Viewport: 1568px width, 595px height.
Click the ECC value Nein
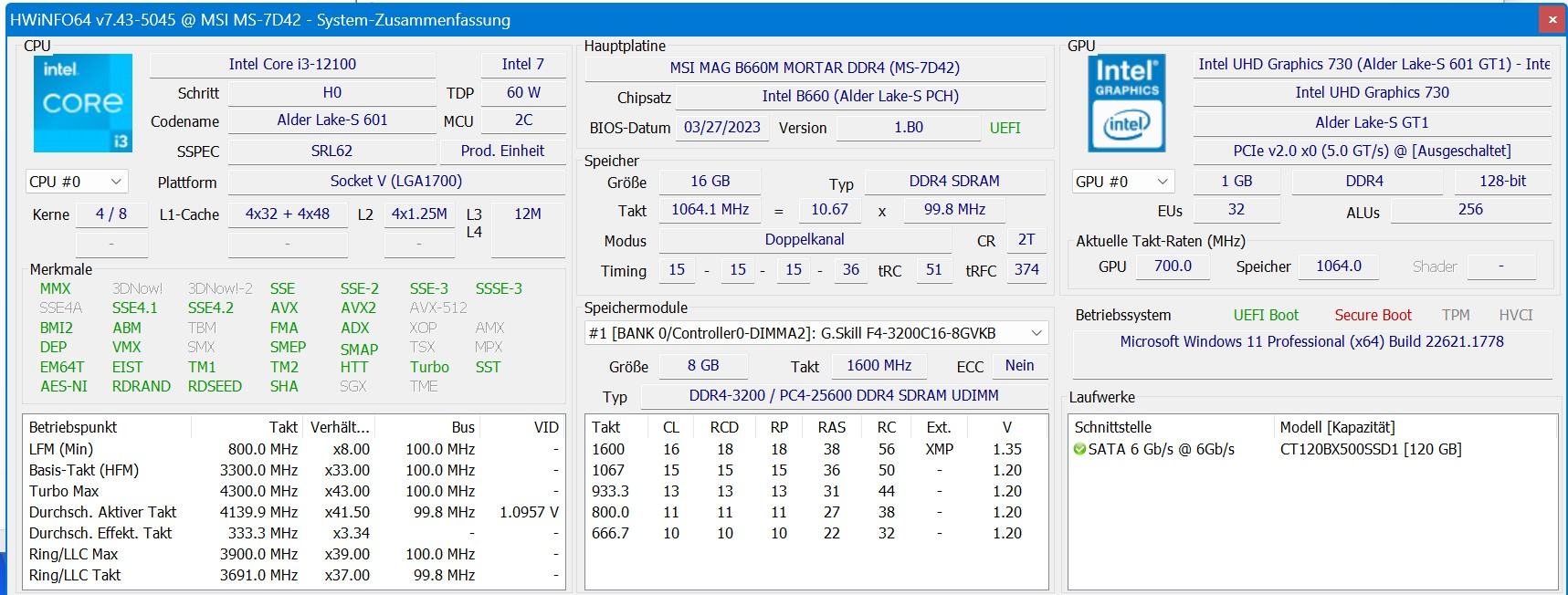coord(1019,366)
